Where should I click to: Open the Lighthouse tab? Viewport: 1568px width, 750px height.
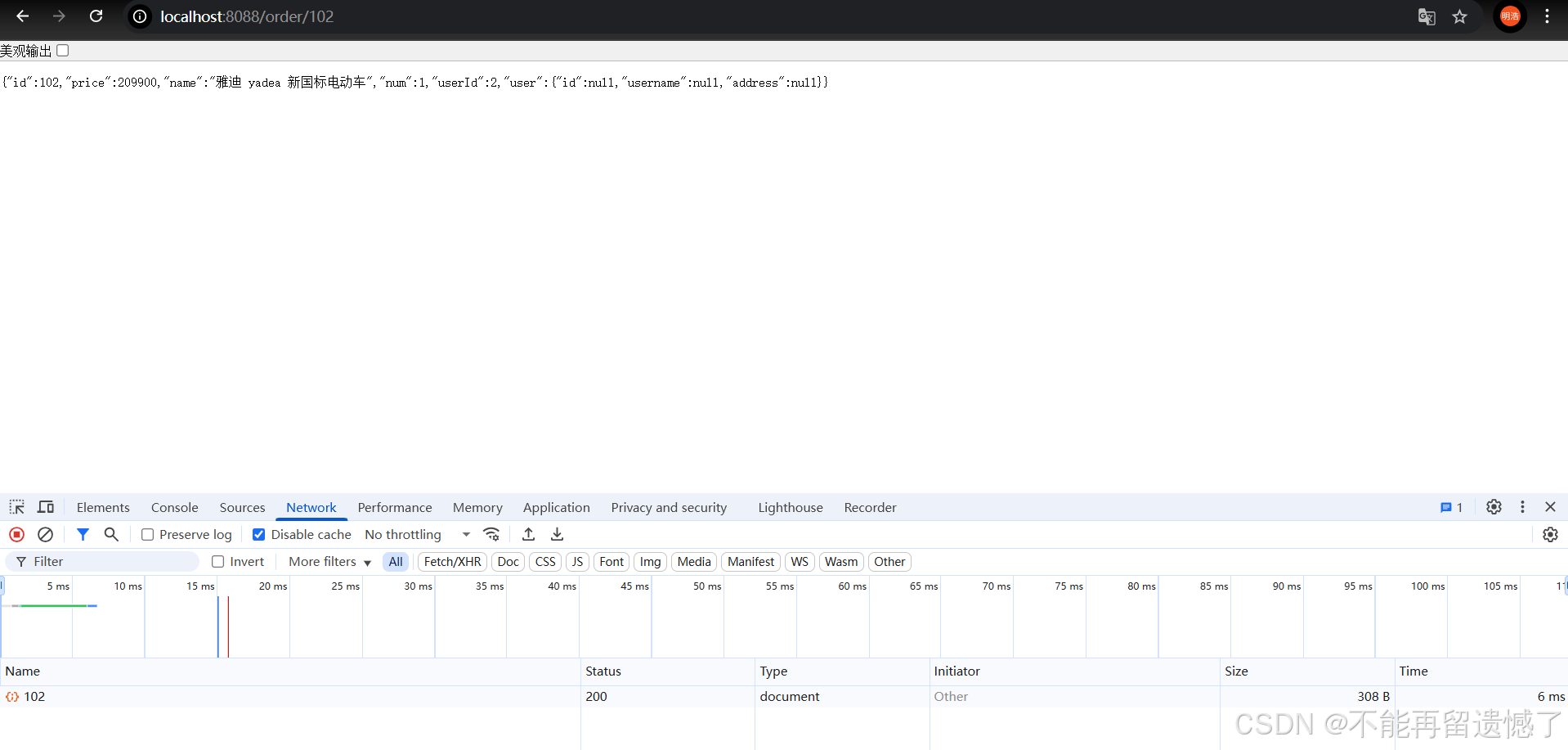pyautogui.click(x=791, y=507)
